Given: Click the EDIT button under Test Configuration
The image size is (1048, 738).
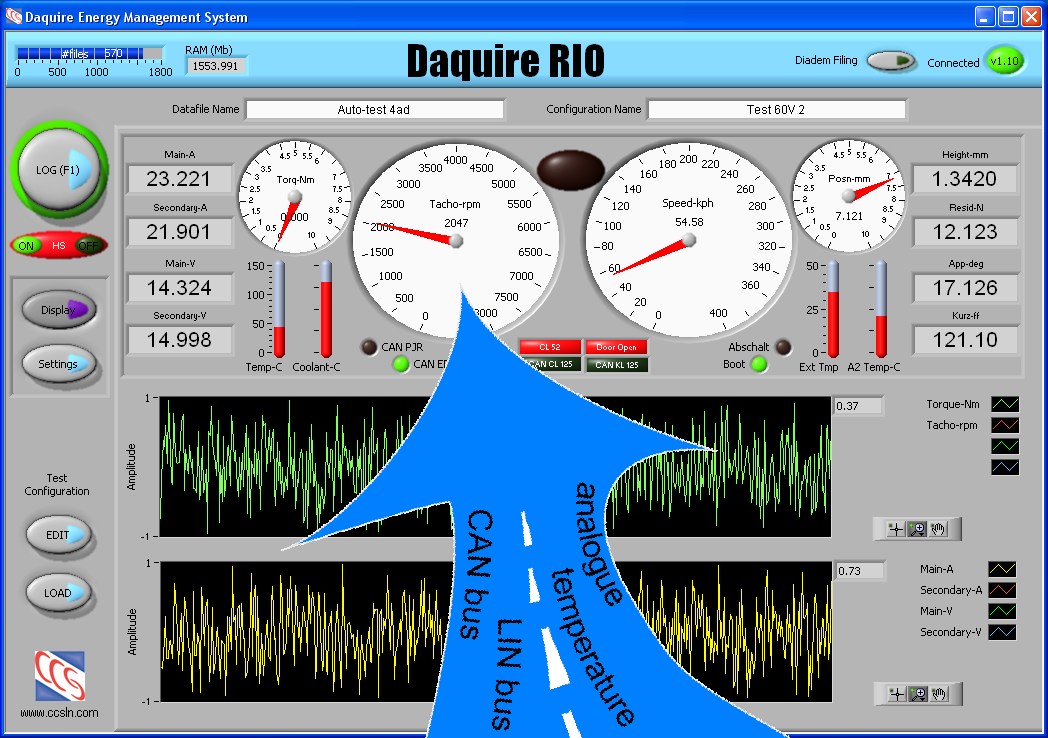Looking at the screenshot, I should (x=58, y=535).
